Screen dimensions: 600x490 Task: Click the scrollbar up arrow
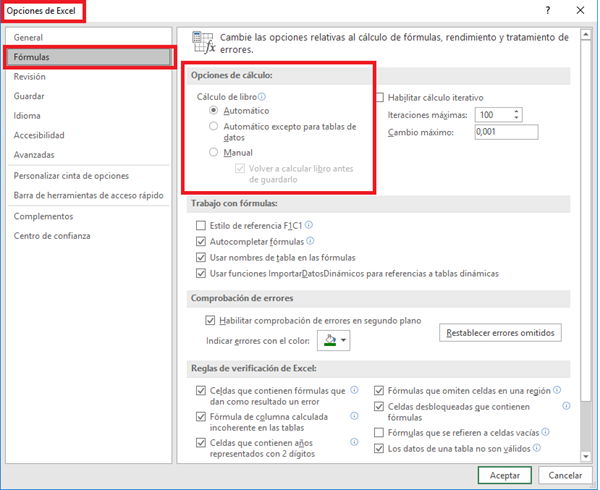[x=586, y=35]
